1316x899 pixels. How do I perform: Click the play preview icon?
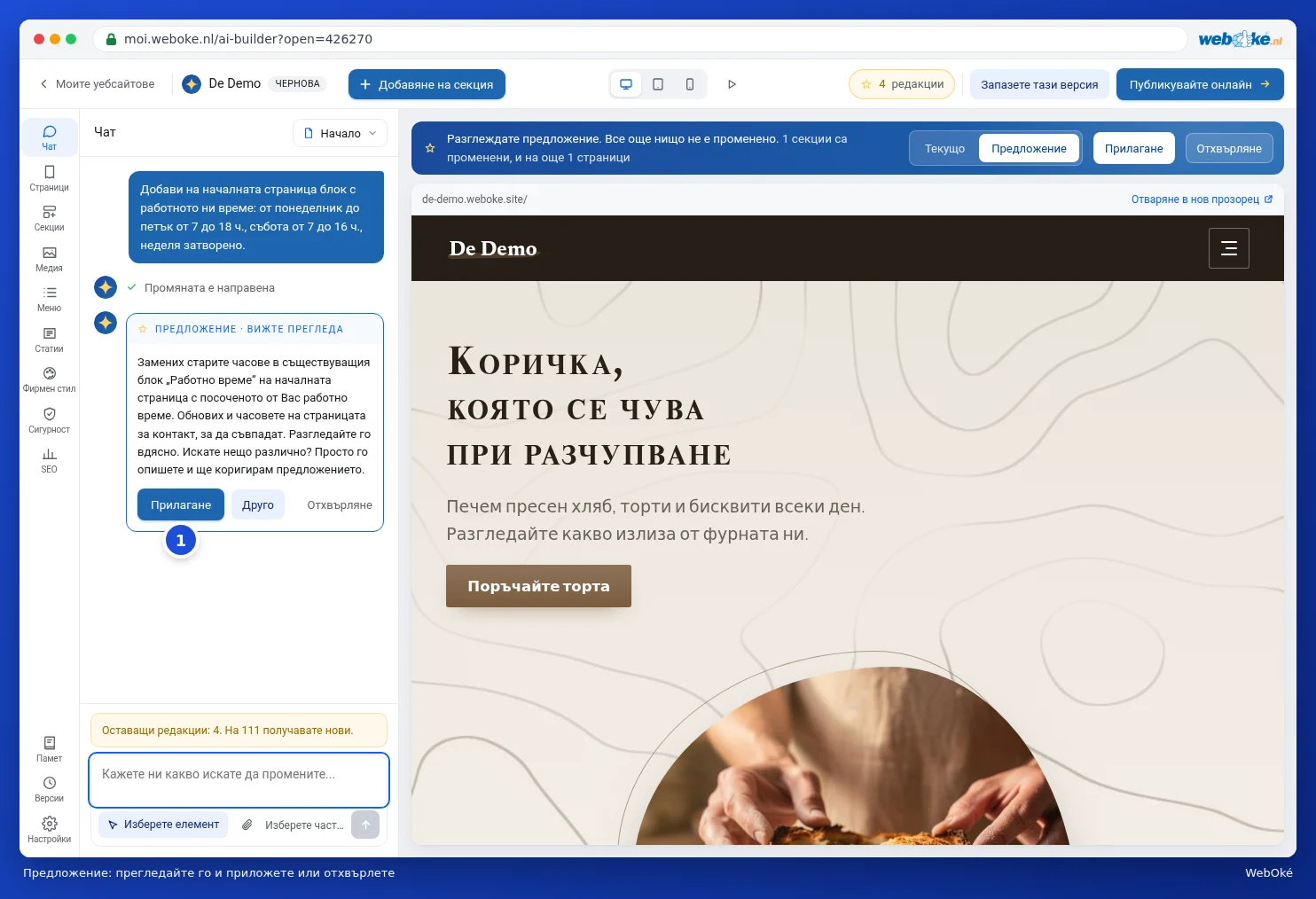(732, 84)
